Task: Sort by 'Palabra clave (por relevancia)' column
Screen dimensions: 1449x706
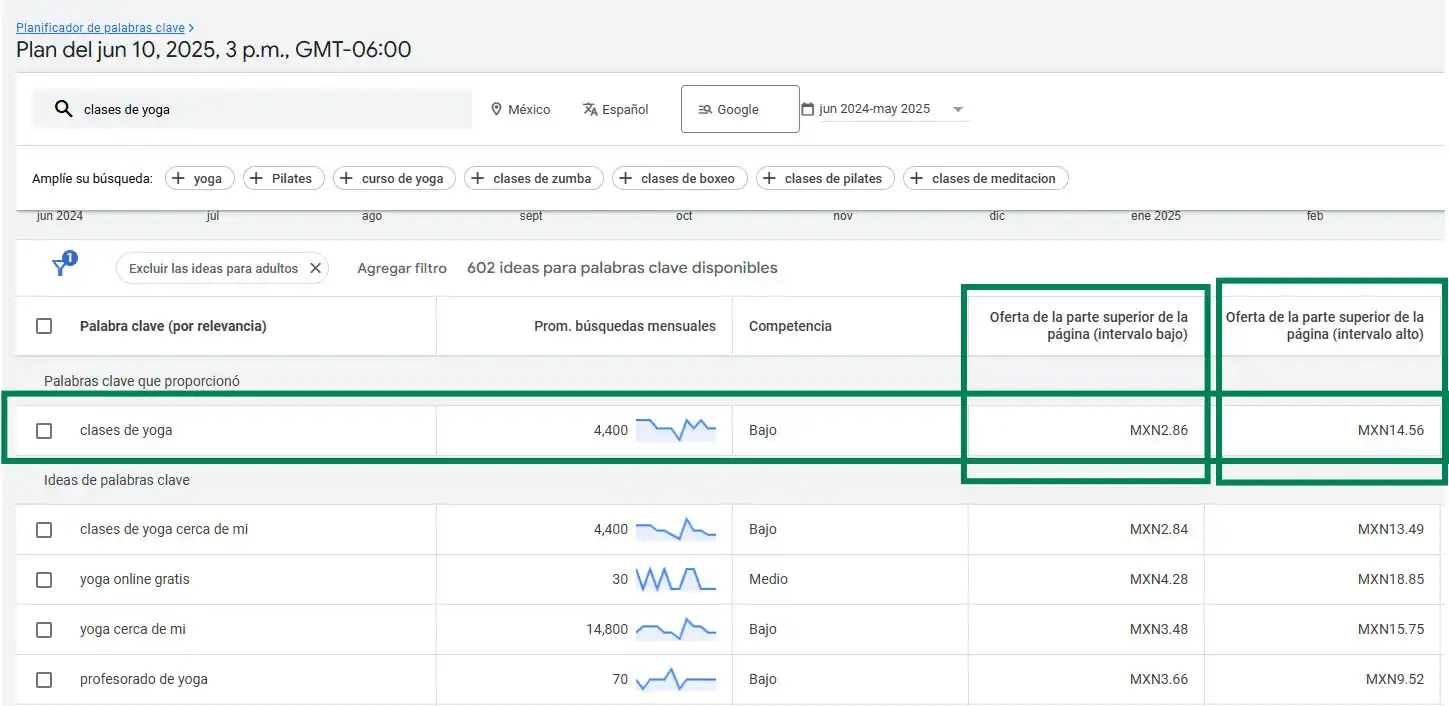Action: click(x=173, y=326)
